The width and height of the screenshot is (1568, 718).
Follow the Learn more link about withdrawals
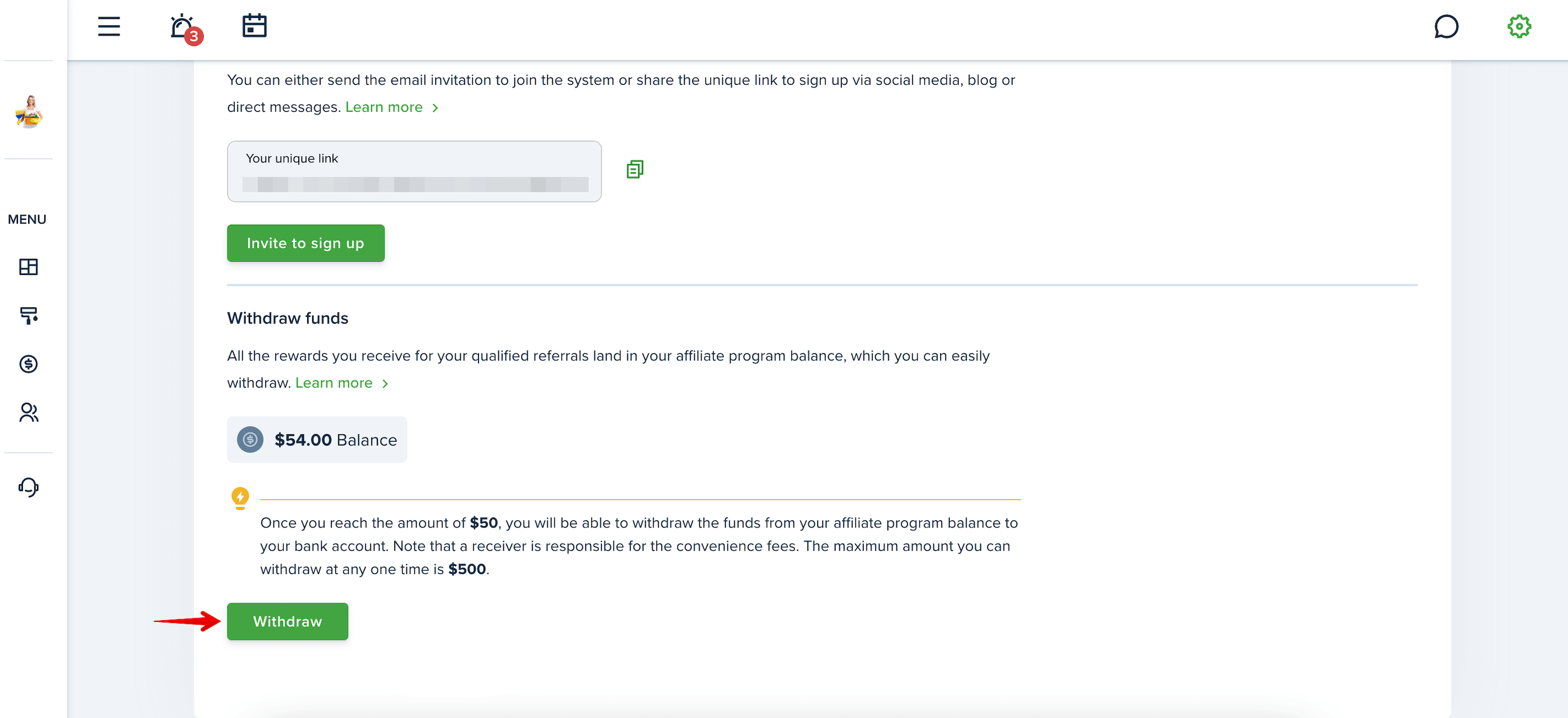(x=334, y=383)
